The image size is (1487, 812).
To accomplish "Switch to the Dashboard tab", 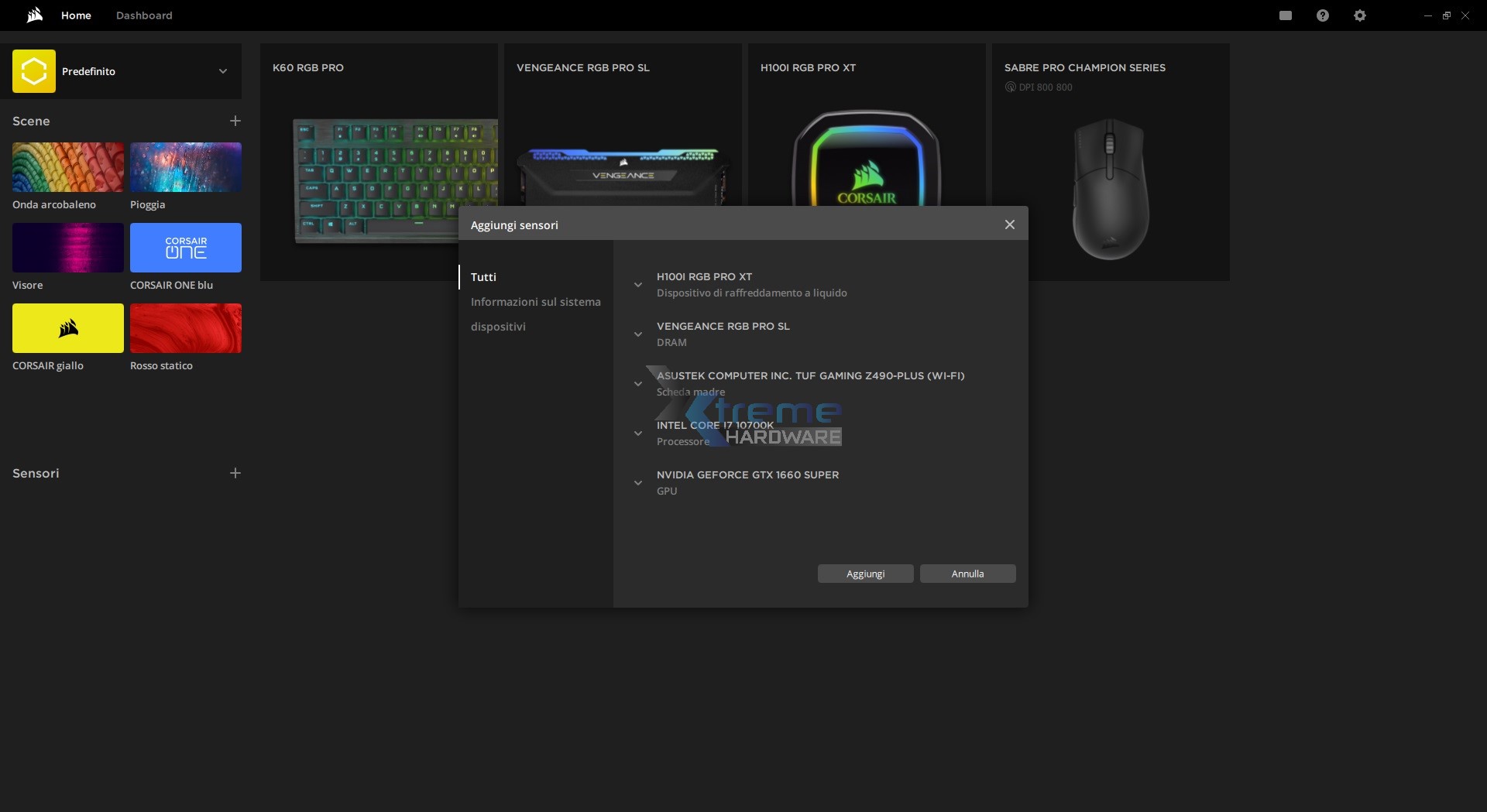I will (144, 15).
